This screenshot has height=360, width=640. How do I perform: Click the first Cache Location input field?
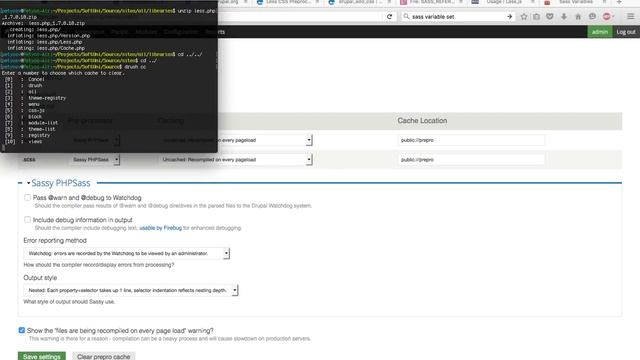coord(471,140)
